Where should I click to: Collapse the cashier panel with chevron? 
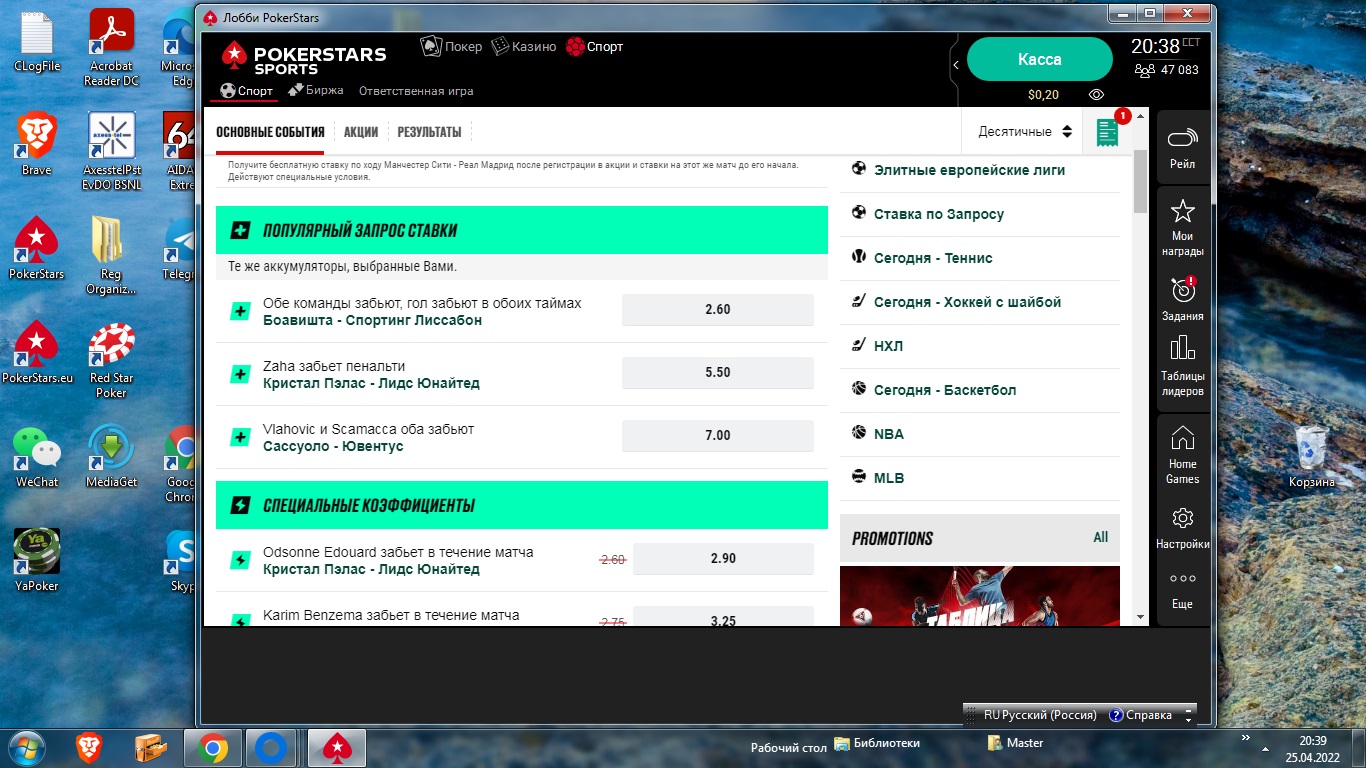956,65
